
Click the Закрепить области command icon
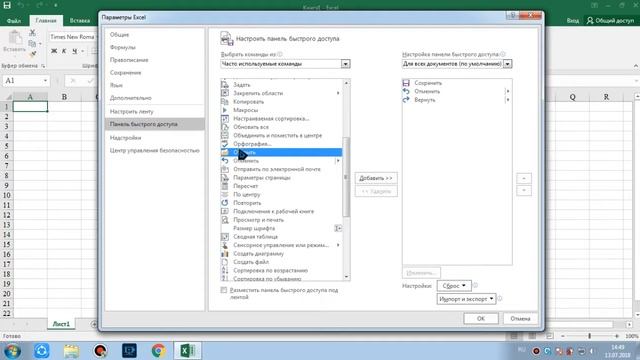point(224,93)
